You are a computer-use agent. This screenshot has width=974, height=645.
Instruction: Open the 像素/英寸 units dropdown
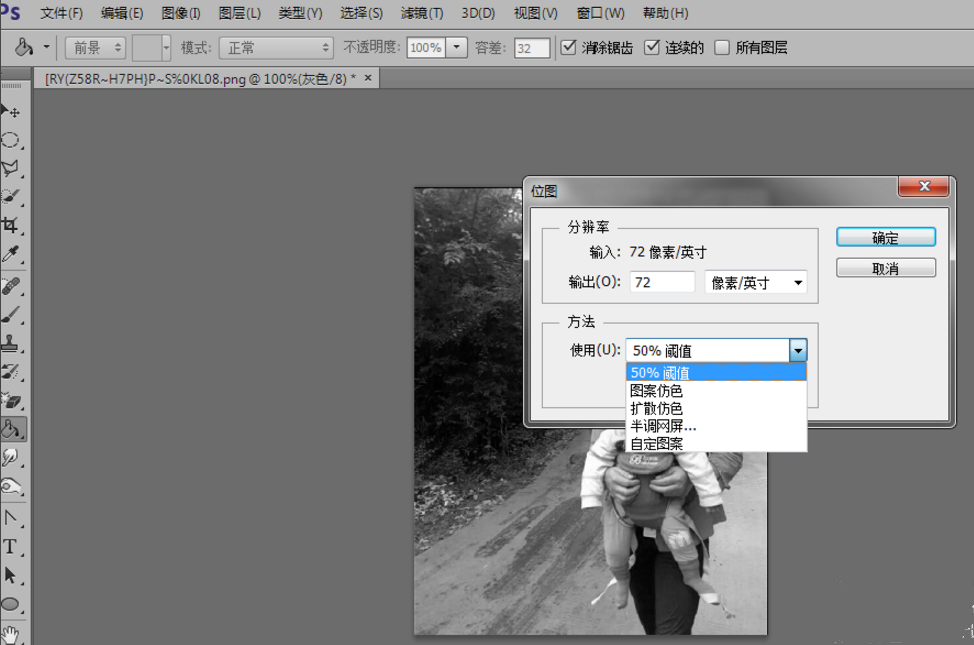pyautogui.click(x=755, y=282)
